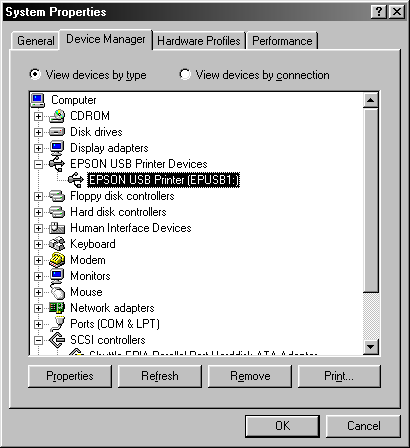
Task: Select the Disk drives icon
Action: click(x=57, y=132)
